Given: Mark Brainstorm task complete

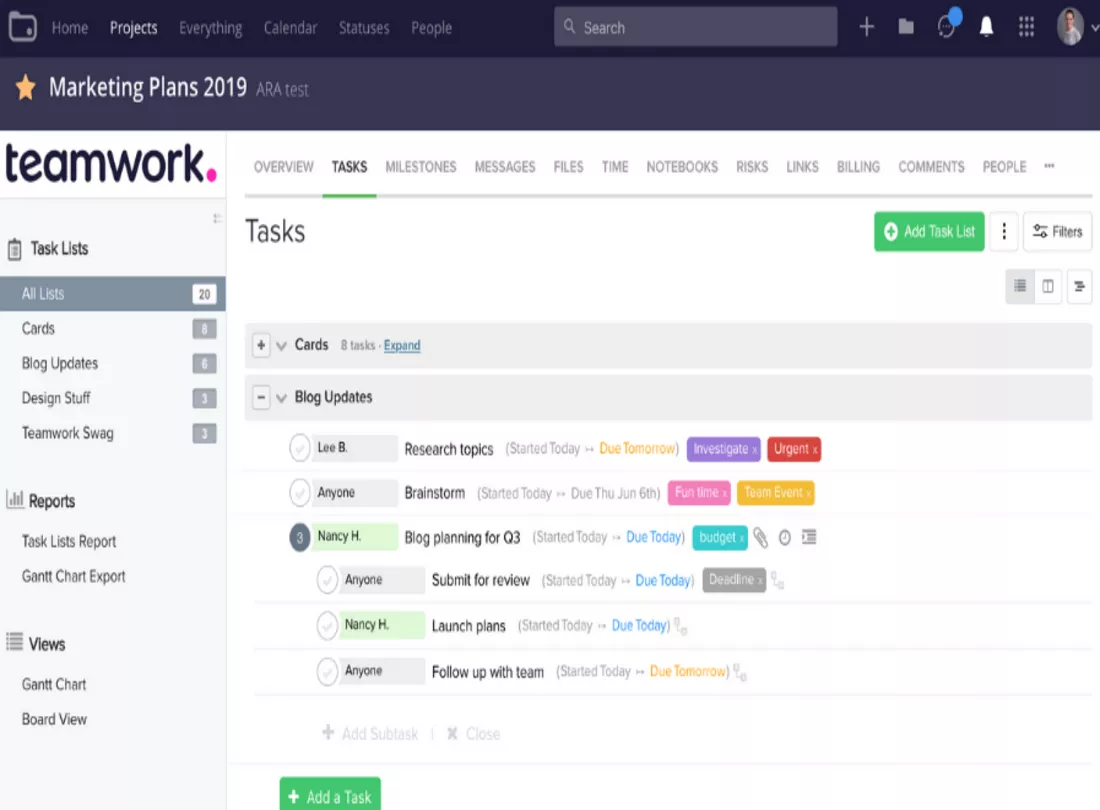Looking at the screenshot, I should (300, 492).
